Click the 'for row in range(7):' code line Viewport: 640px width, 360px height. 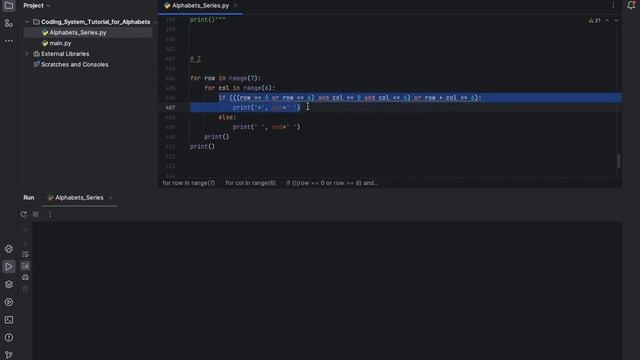click(x=225, y=78)
